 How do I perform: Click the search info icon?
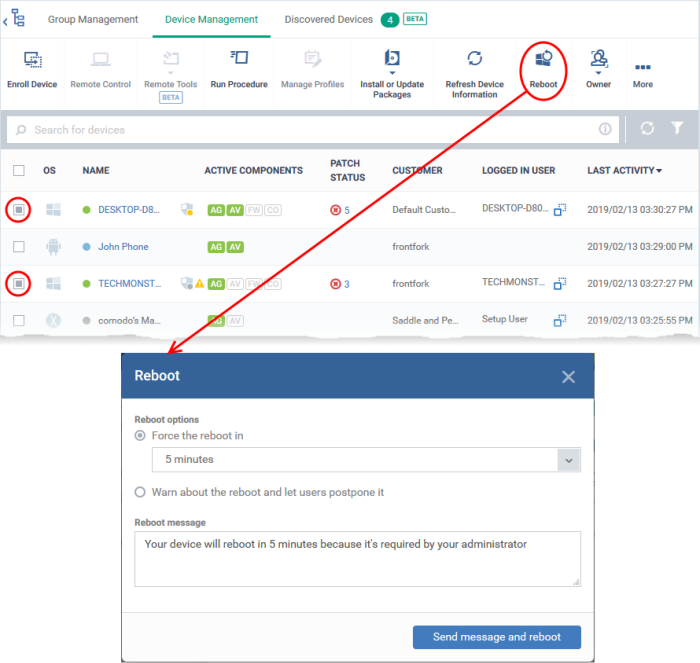click(x=605, y=129)
